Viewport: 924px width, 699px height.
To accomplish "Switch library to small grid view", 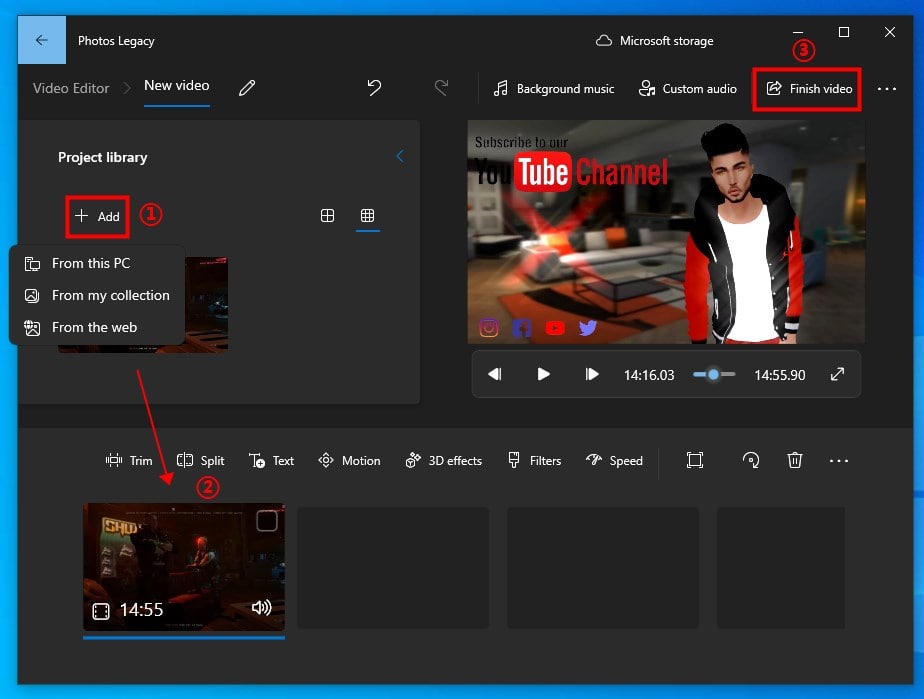I will click(368, 216).
